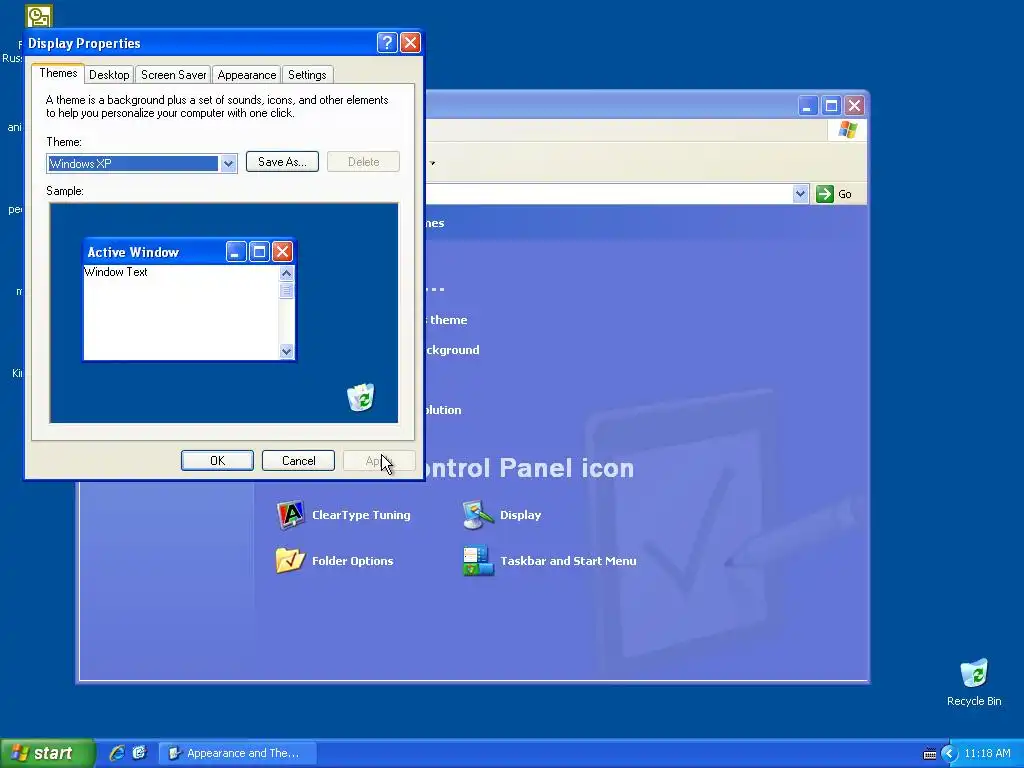The image size is (1024, 768).
Task: Open the Display control panel icon
Action: [x=478, y=515]
